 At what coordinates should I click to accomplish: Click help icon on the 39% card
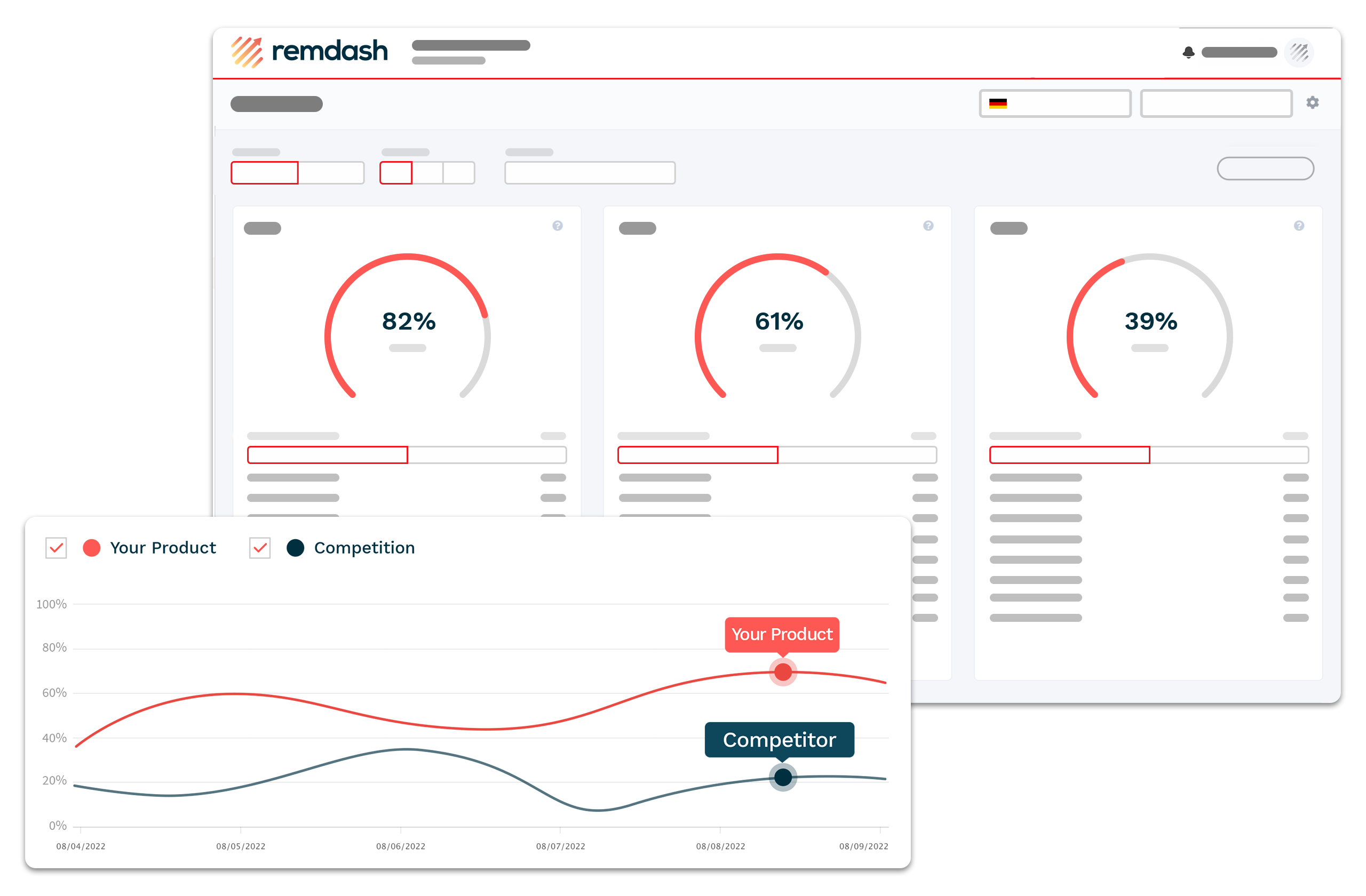point(1299,226)
